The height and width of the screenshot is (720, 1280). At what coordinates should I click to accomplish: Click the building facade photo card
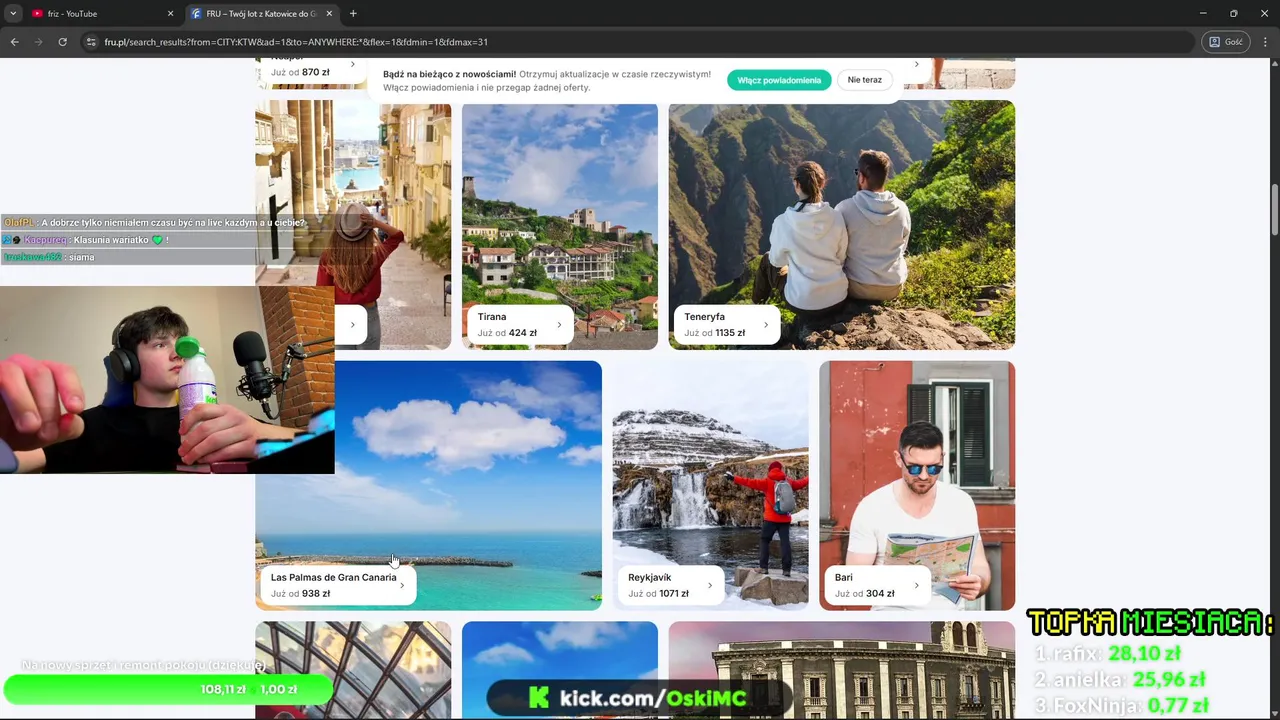pyautogui.click(x=842, y=670)
